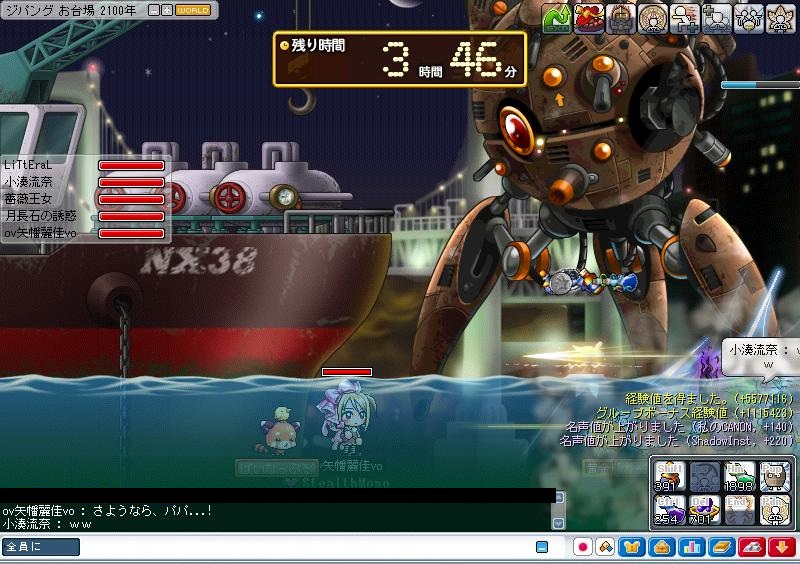Image resolution: width=800 pixels, height=564 pixels.
Task: Select party member 小湊流奈 in the party list
Action: point(28,182)
